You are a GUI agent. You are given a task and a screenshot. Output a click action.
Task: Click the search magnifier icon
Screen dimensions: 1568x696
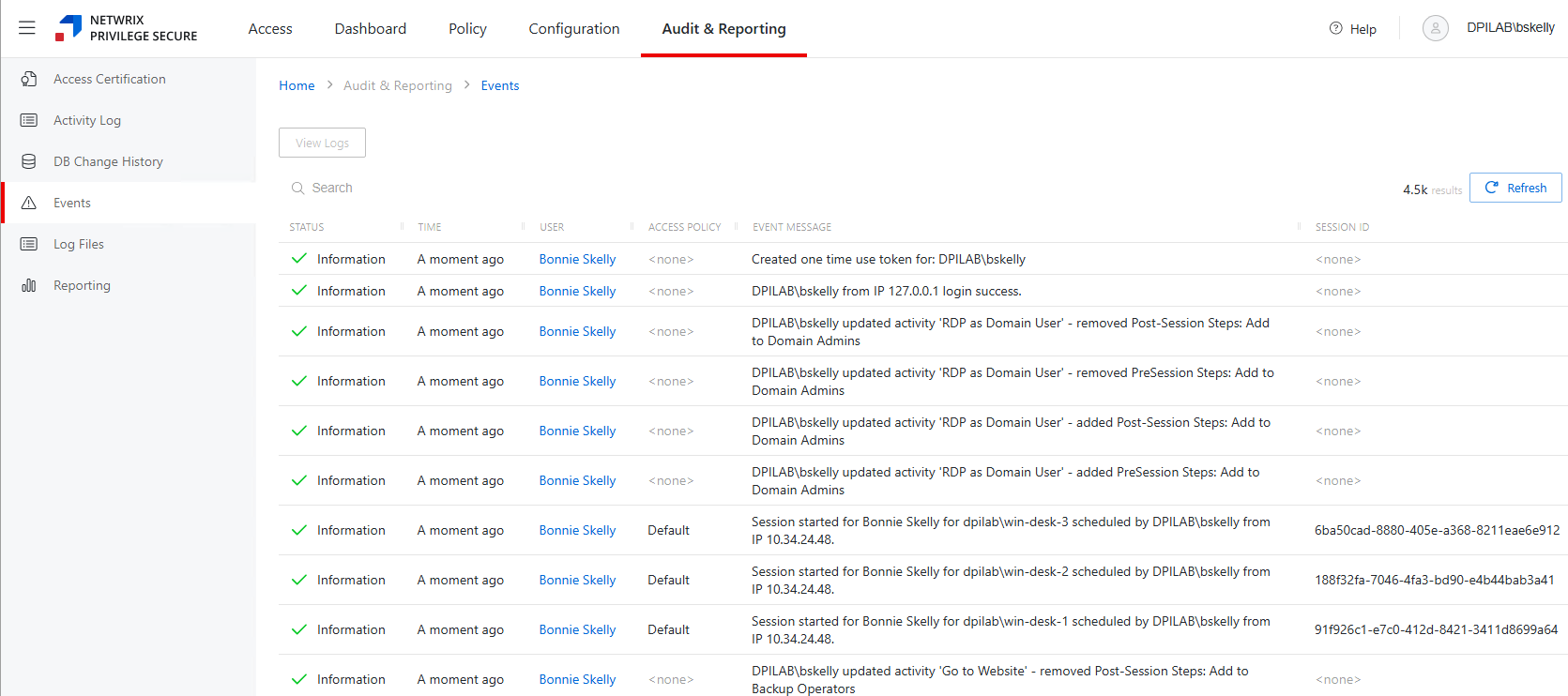pyautogui.click(x=297, y=189)
